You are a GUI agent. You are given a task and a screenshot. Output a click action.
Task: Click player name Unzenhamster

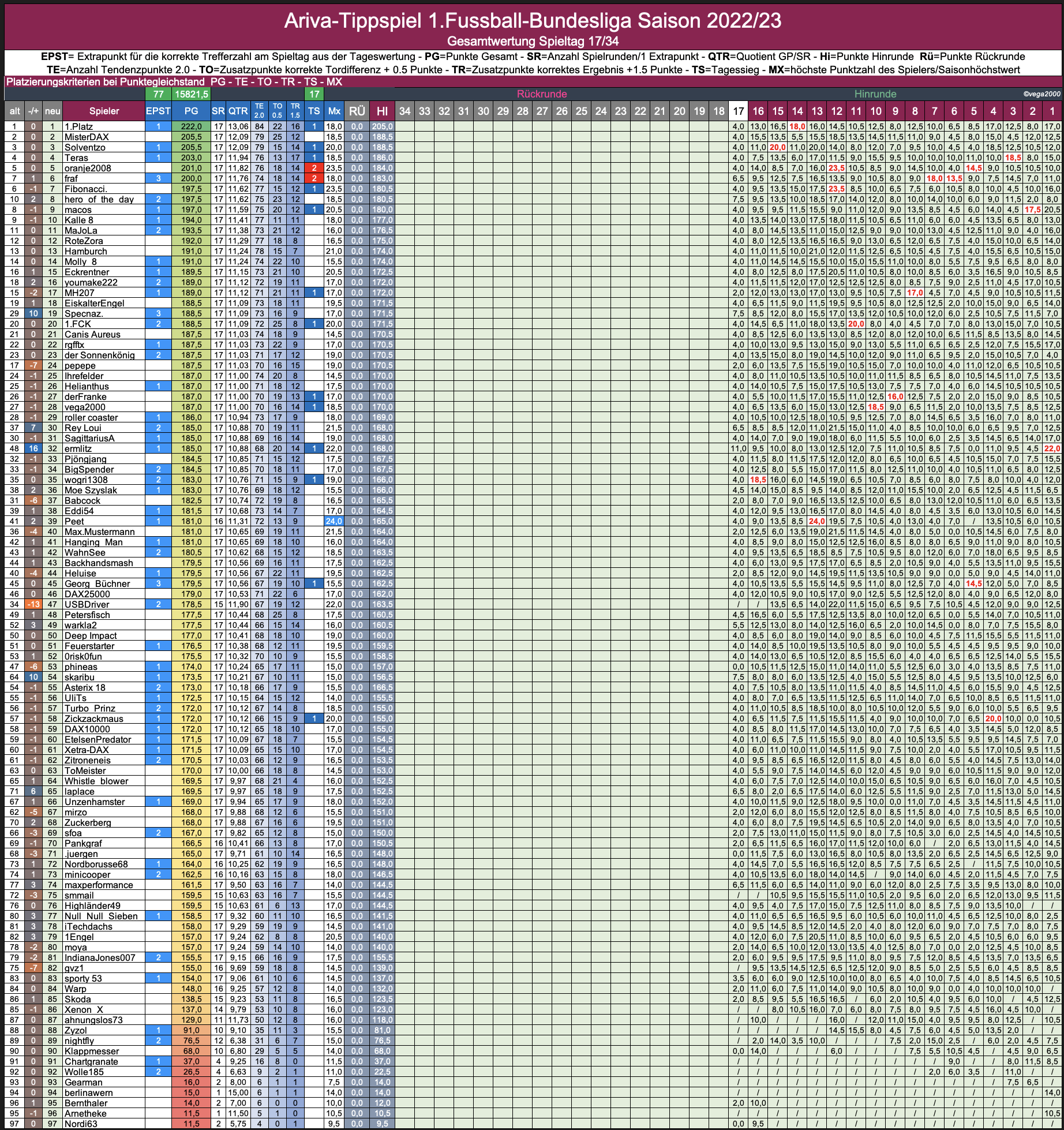point(95,802)
